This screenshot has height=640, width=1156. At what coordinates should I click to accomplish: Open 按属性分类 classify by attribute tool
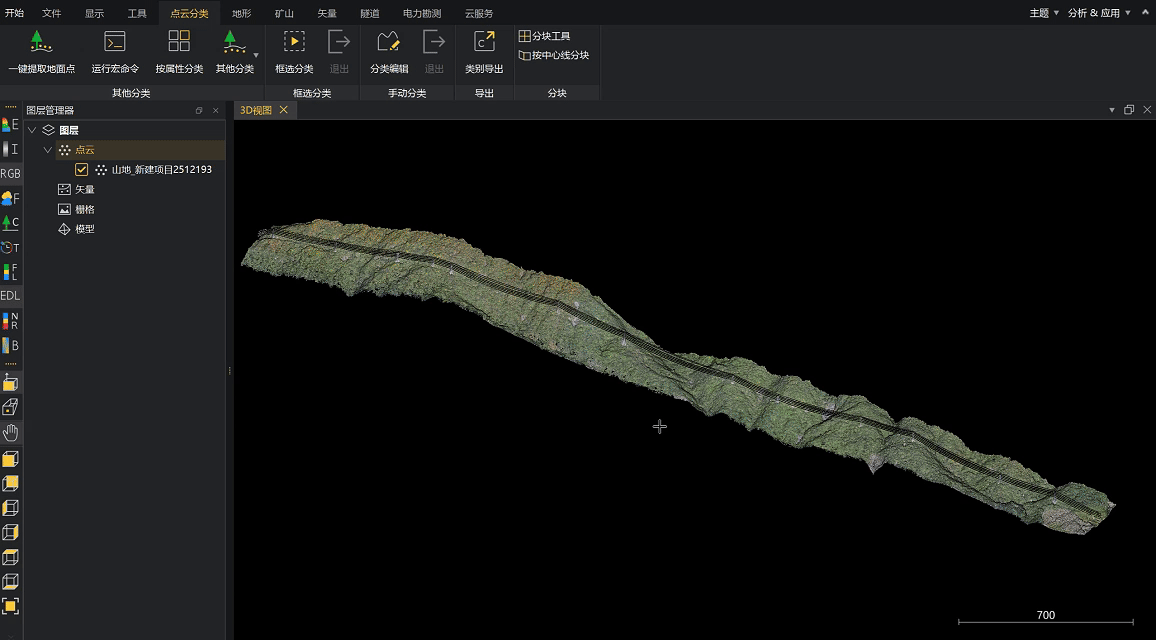(179, 42)
